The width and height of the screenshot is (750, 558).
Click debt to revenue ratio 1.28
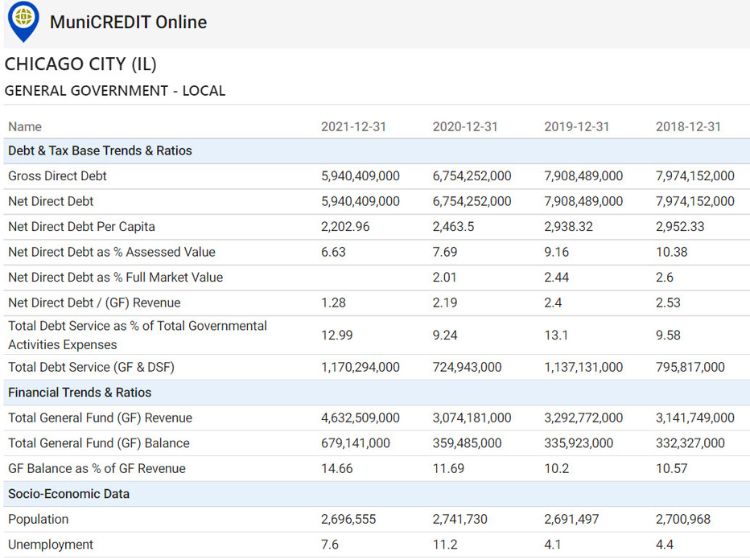click(x=333, y=303)
